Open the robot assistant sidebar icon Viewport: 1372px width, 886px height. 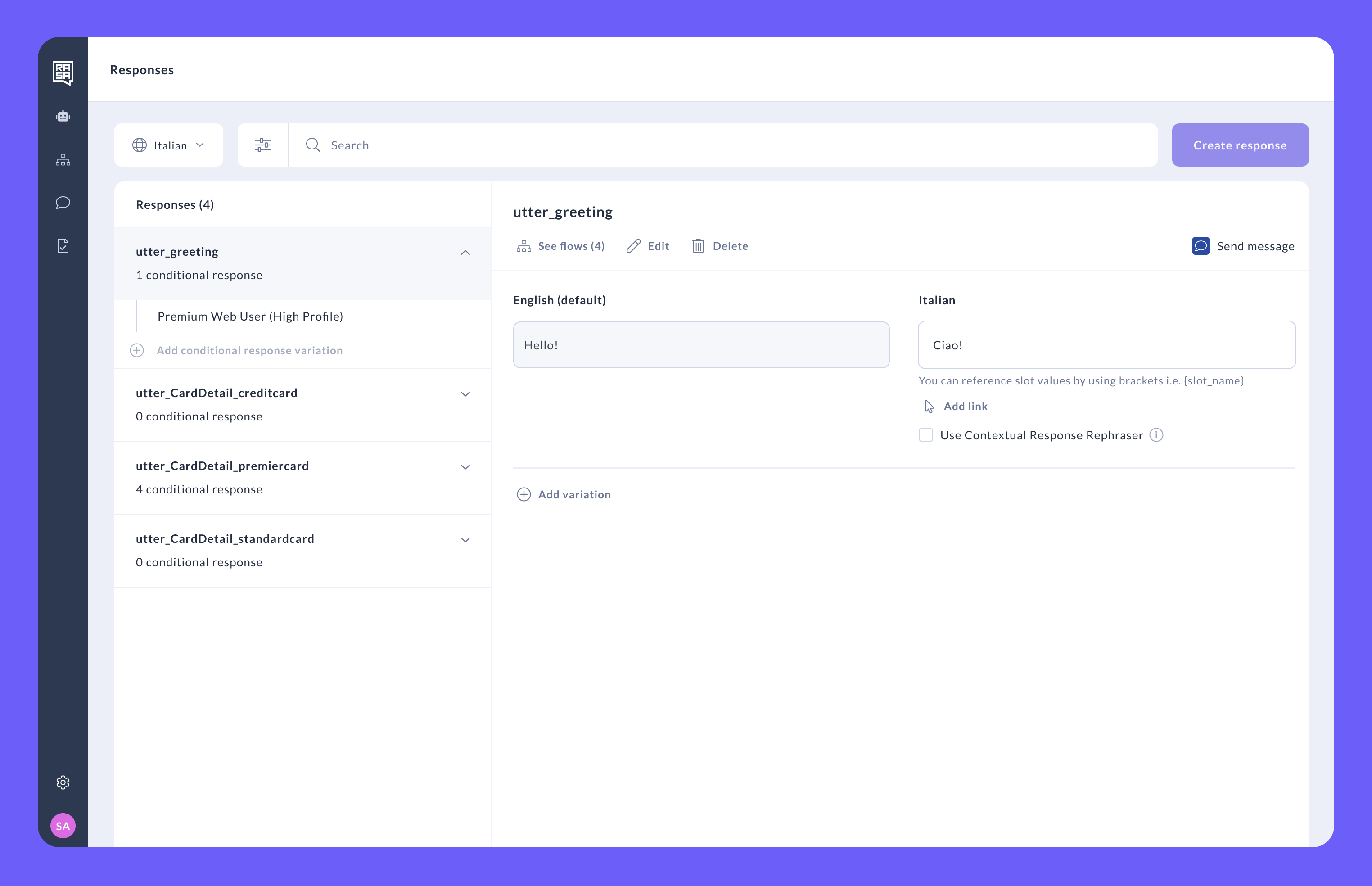63,116
